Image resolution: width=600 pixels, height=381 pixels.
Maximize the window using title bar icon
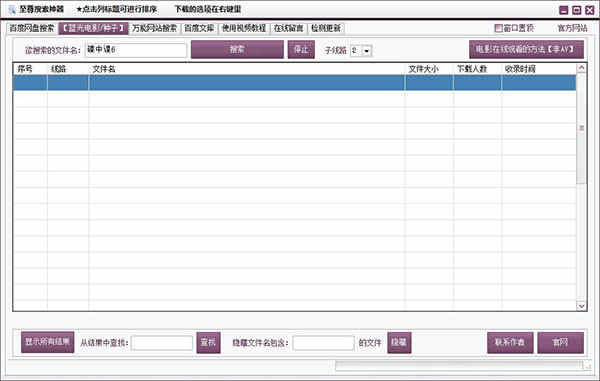coord(577,10)
